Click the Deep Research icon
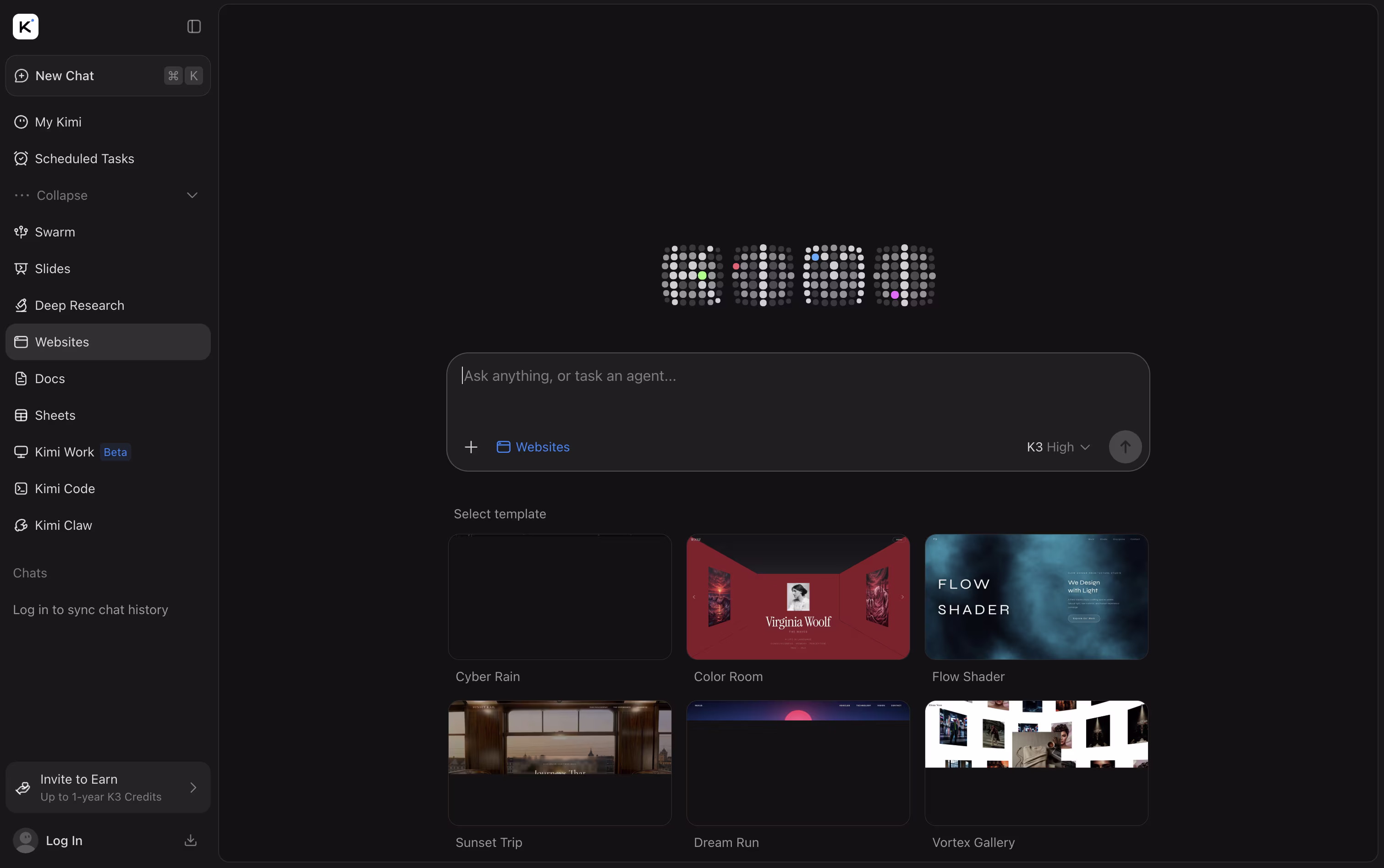The height and width of the screenshot is (868, 1384). 21,305
